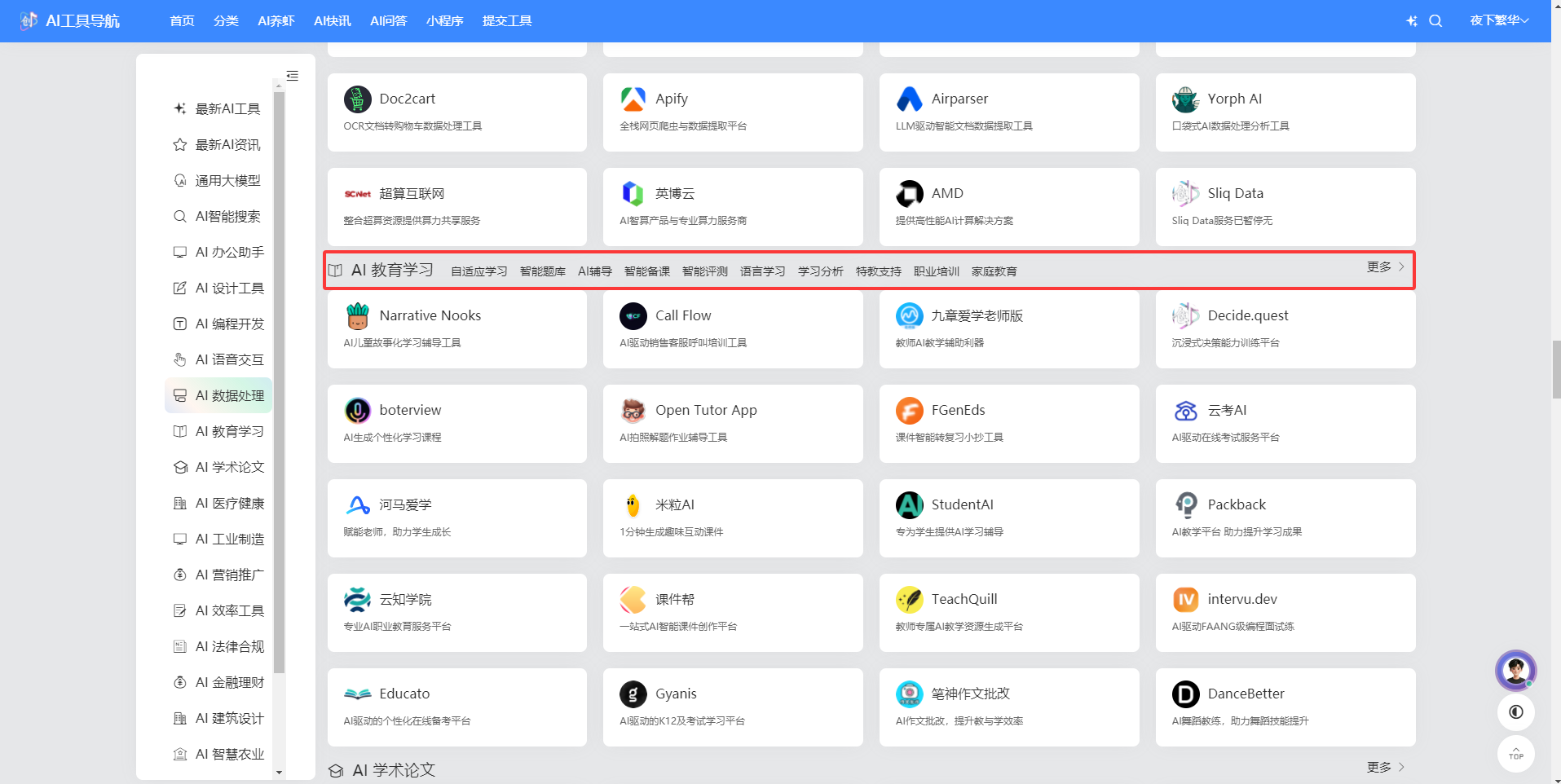Open the 夜下繁华 user dropdown

[1499, 20]
